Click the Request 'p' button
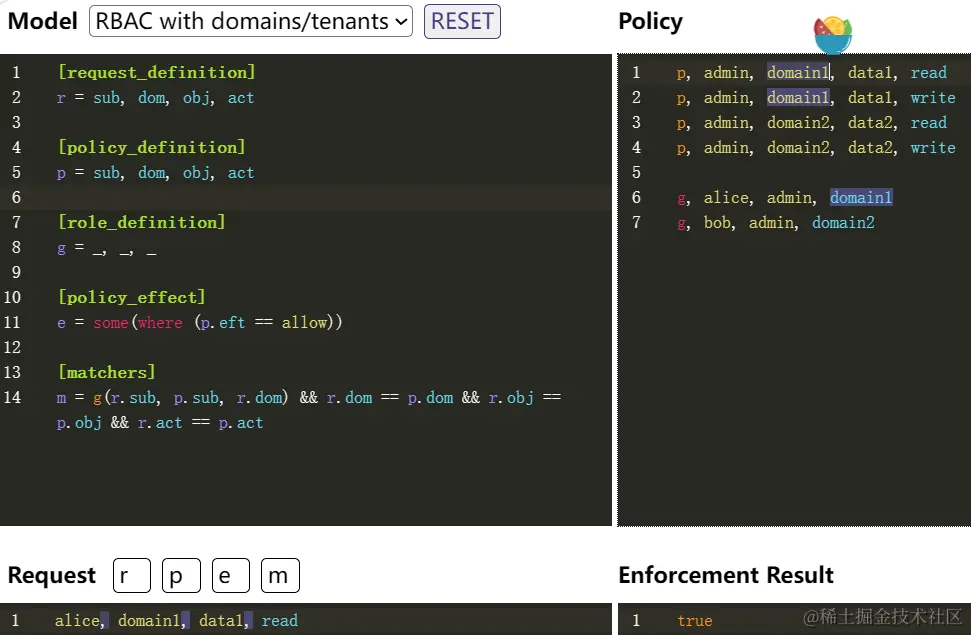 coord(181,576)
